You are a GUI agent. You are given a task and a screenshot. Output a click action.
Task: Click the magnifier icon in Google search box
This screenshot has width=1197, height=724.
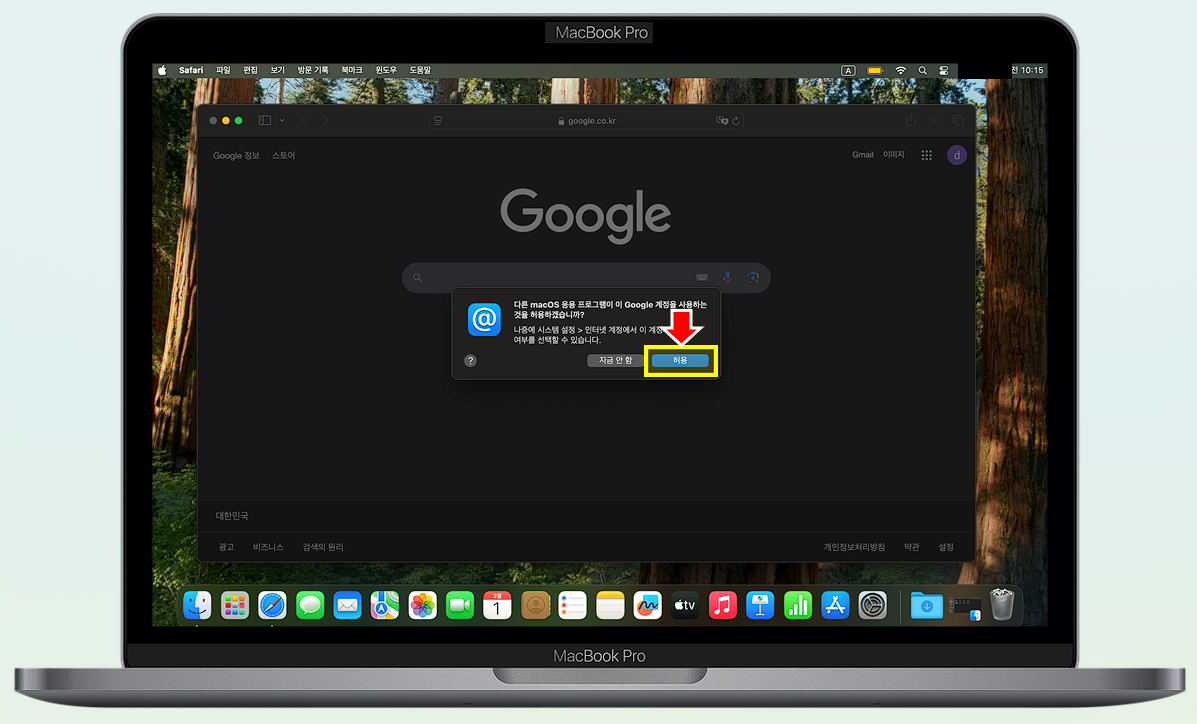tap(418, 278)
